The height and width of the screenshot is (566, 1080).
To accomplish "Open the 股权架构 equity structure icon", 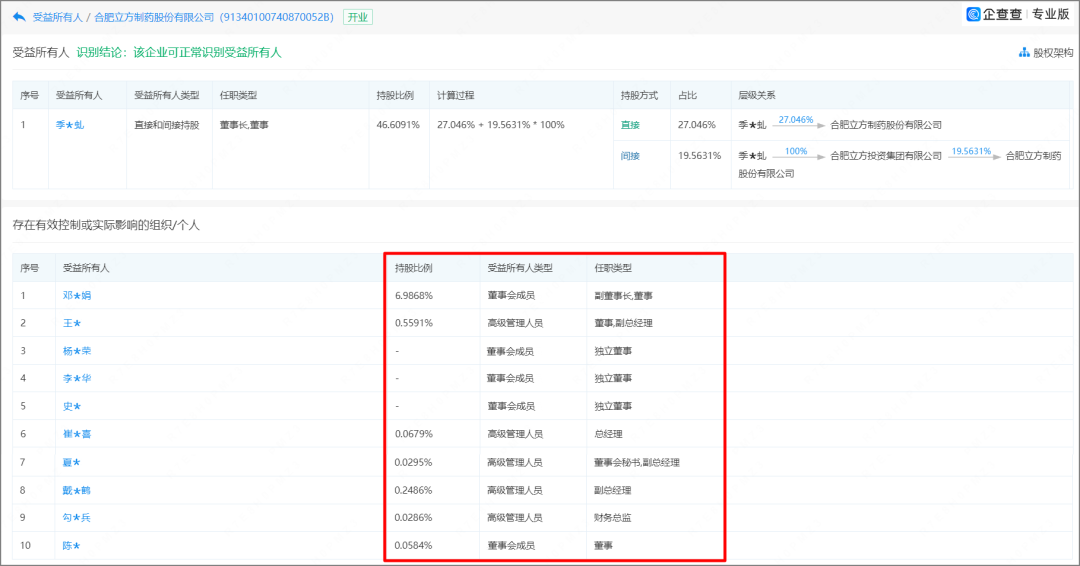I will pos(1024,52).
